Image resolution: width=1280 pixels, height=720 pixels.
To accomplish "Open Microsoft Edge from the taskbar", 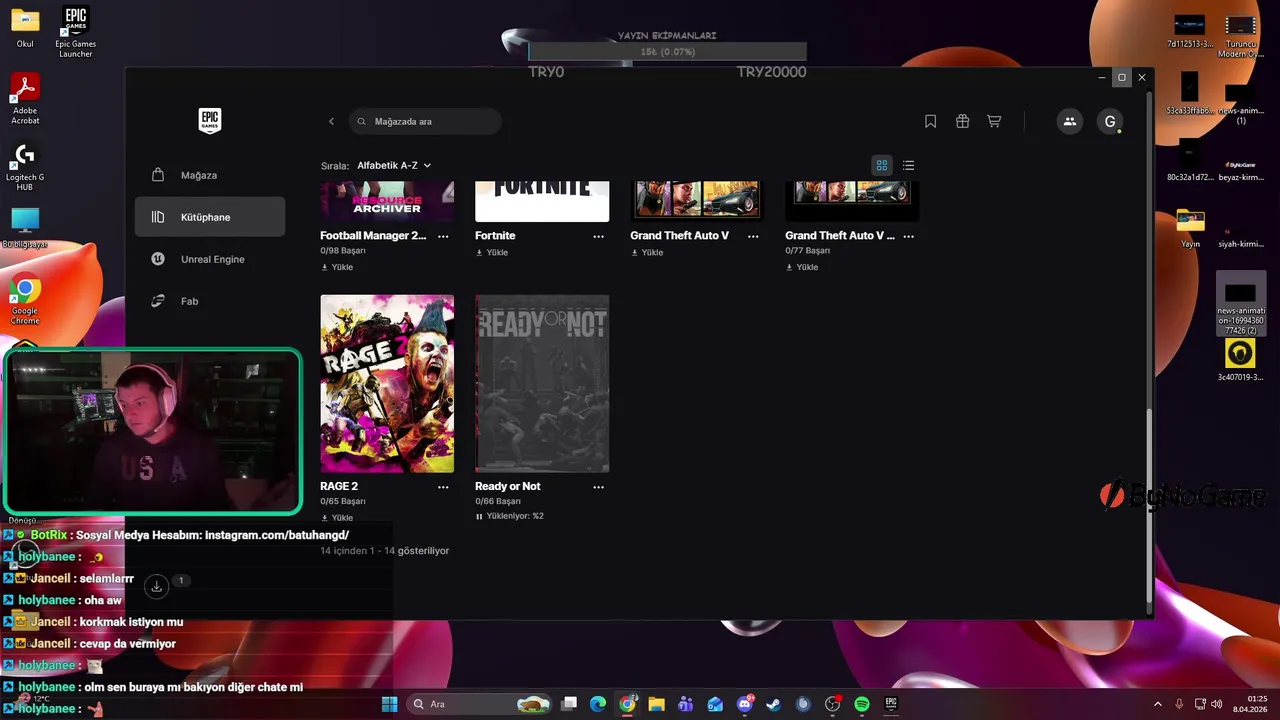I will (x=598, y=704).
